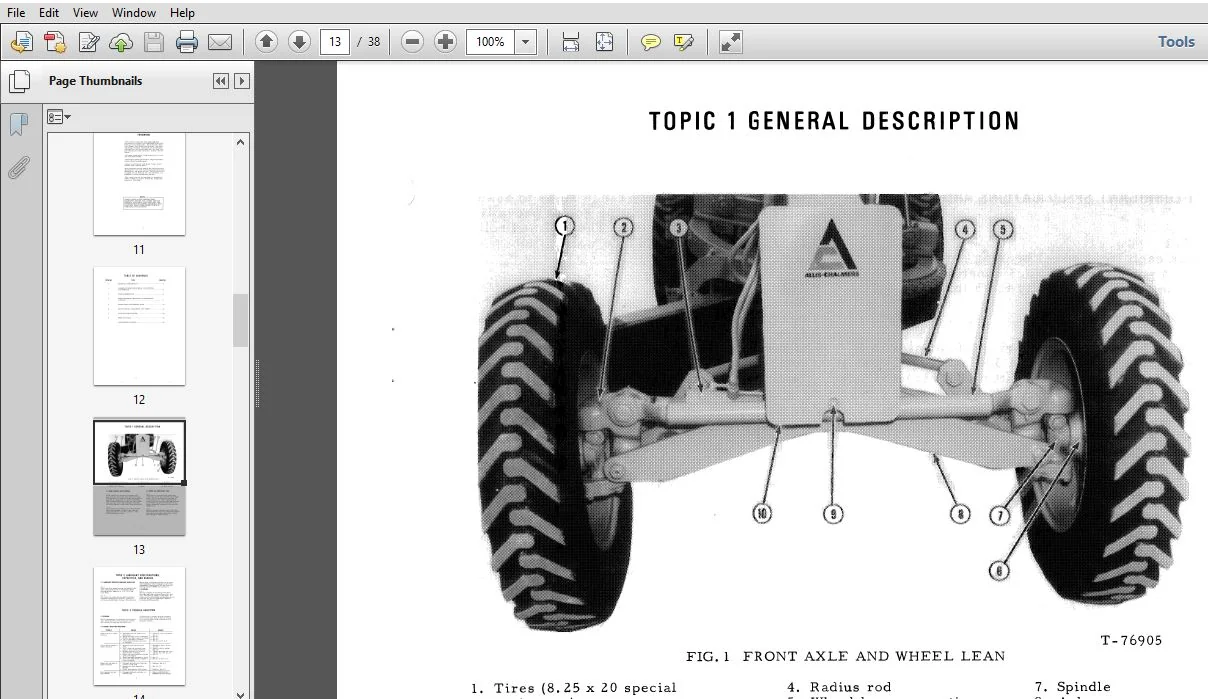Select page 12 thumbnail

click(x=139, y=326)
